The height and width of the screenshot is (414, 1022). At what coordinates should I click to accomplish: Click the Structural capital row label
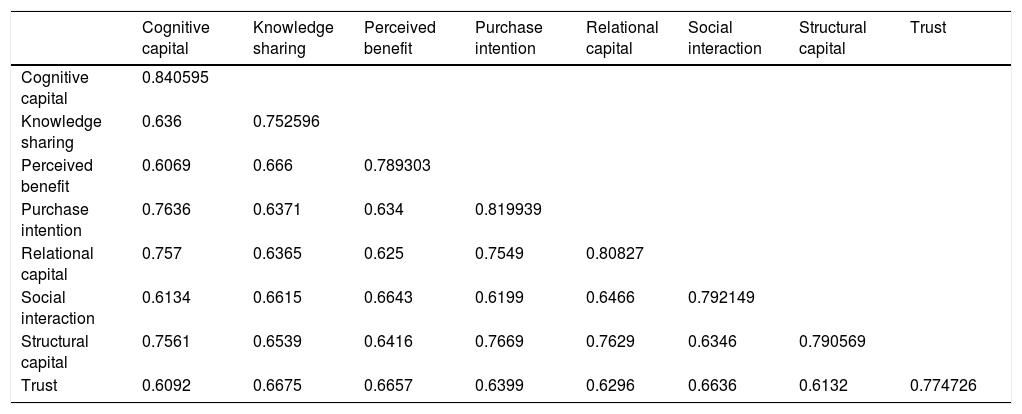54,352
